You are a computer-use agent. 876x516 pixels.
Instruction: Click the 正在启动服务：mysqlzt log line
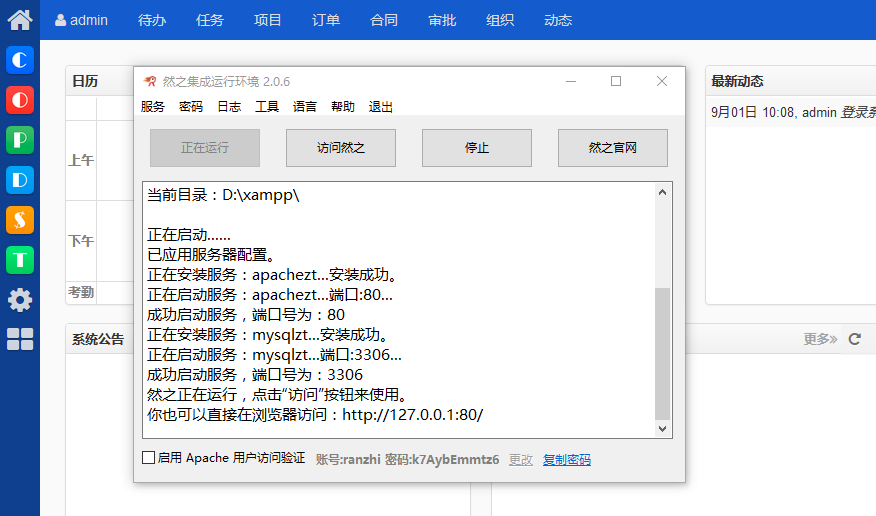[274, 355]
